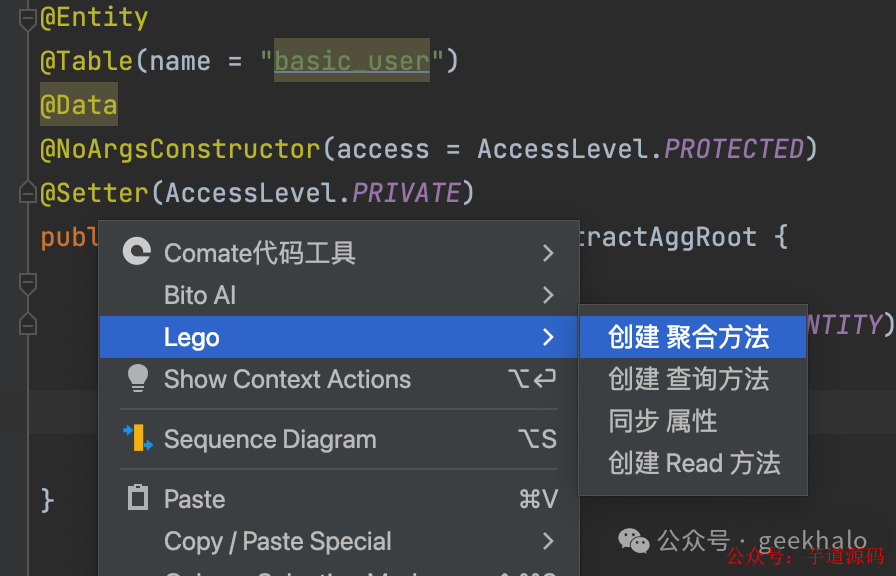This screenshot has height=576, width=896.
Task: Click the PROTECTED access level constant
Action: [x=734, y=149]
